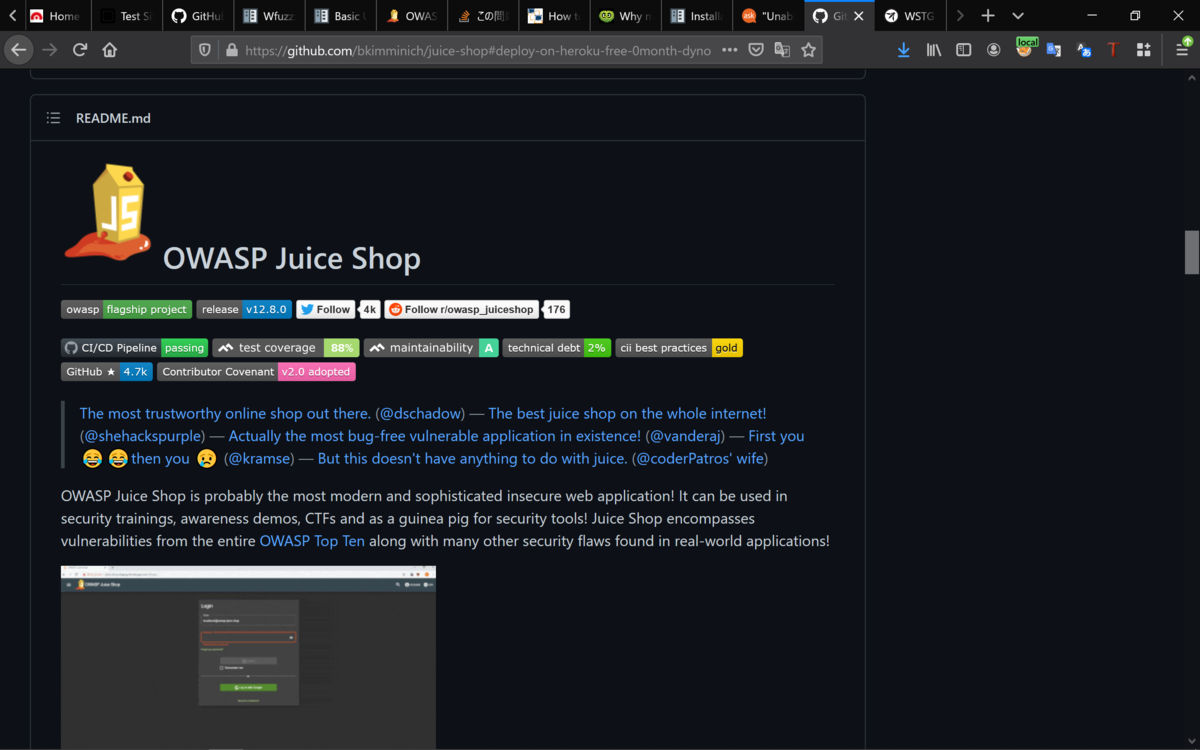
Task: Open the OWASP Top Ten link
Action: pyautogui.click(x=312, y=541)
